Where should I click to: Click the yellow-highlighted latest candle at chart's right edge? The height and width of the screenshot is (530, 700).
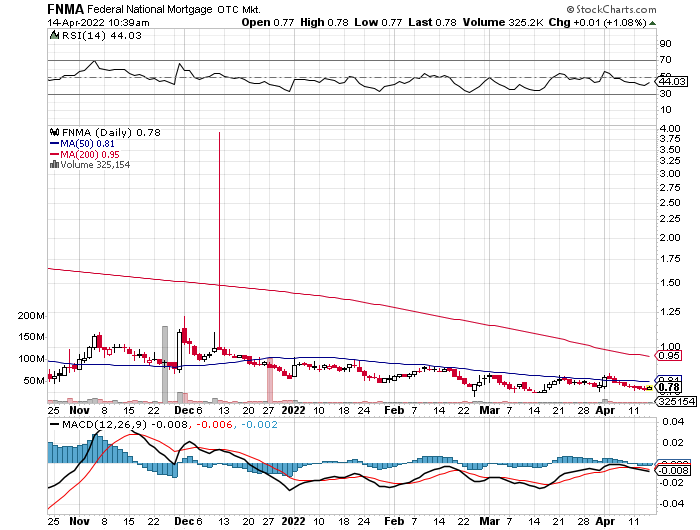[650, 388]
